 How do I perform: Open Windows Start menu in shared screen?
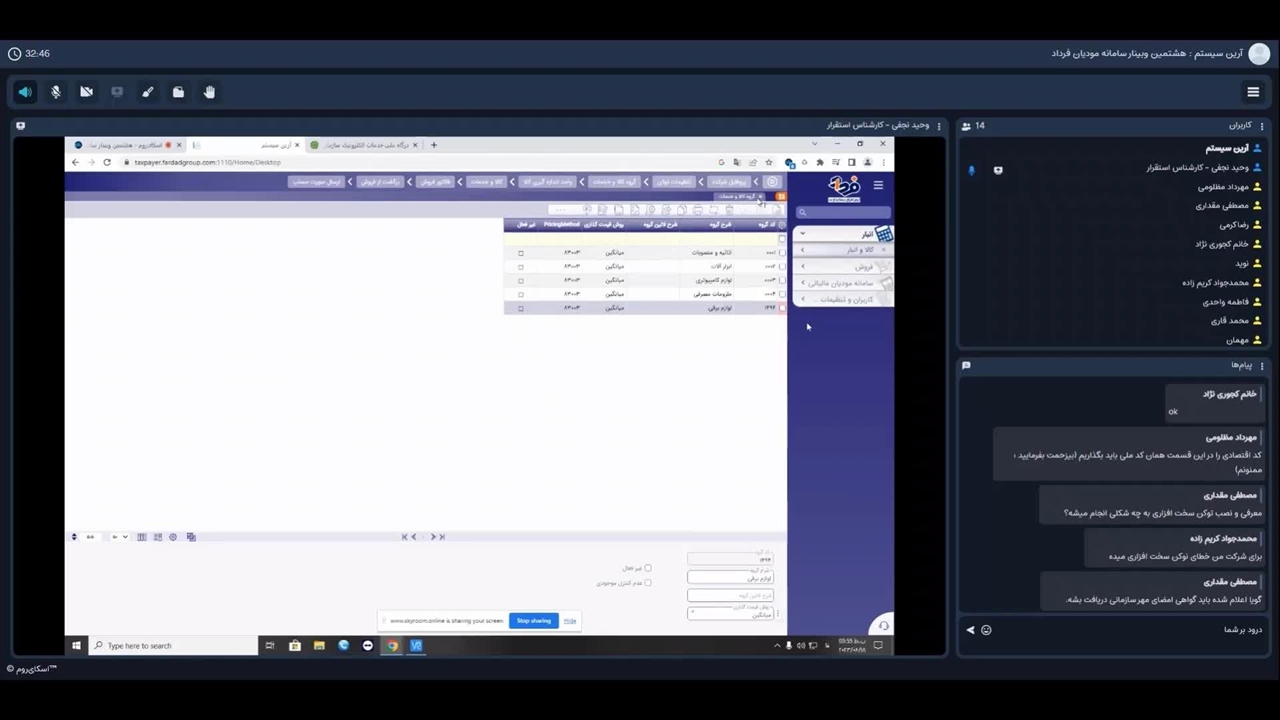[76, 646]
